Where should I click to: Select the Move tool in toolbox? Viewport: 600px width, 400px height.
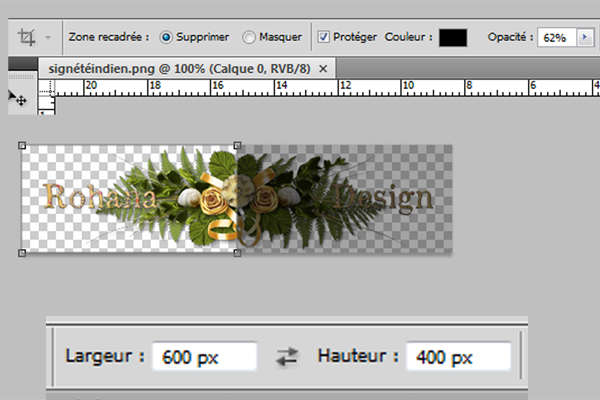tap(18, 98)
